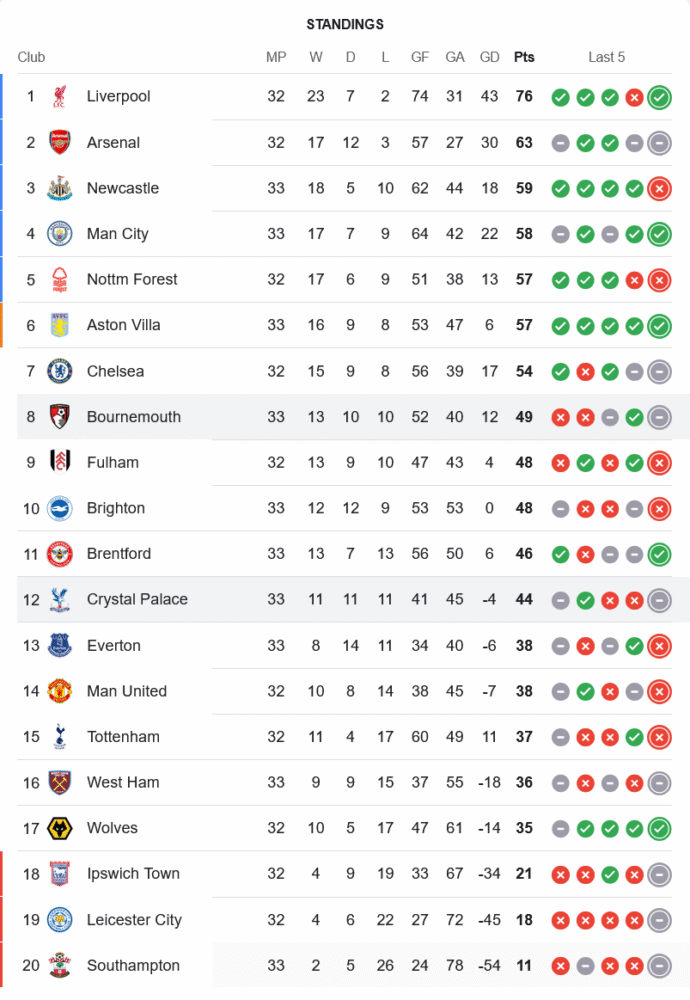
Task: Click Arsenal's latest draw result icon
Action: click(x=659, y=143)
